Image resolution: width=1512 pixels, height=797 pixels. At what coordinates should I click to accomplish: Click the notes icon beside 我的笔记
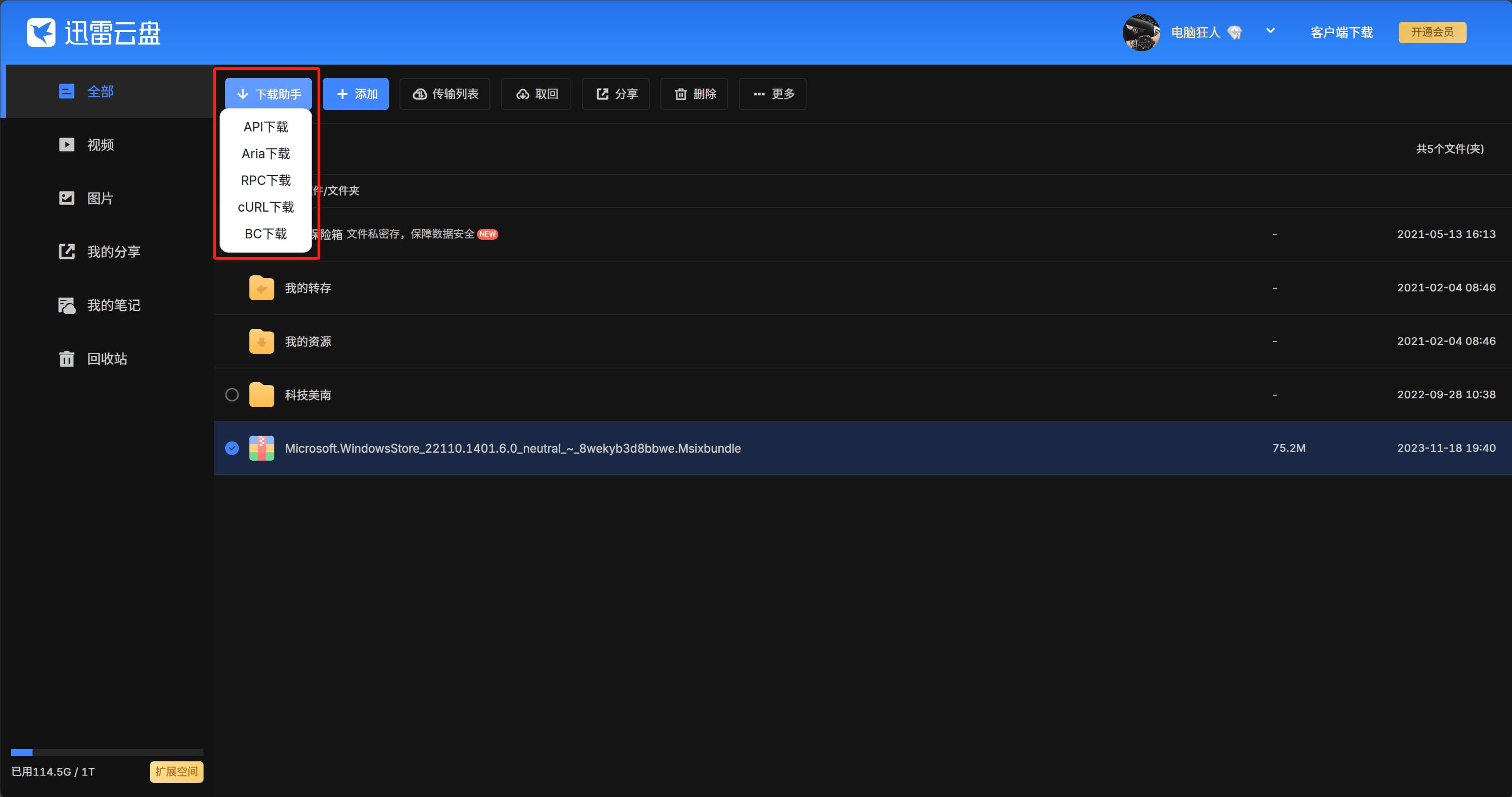click(x=67, y=306)
